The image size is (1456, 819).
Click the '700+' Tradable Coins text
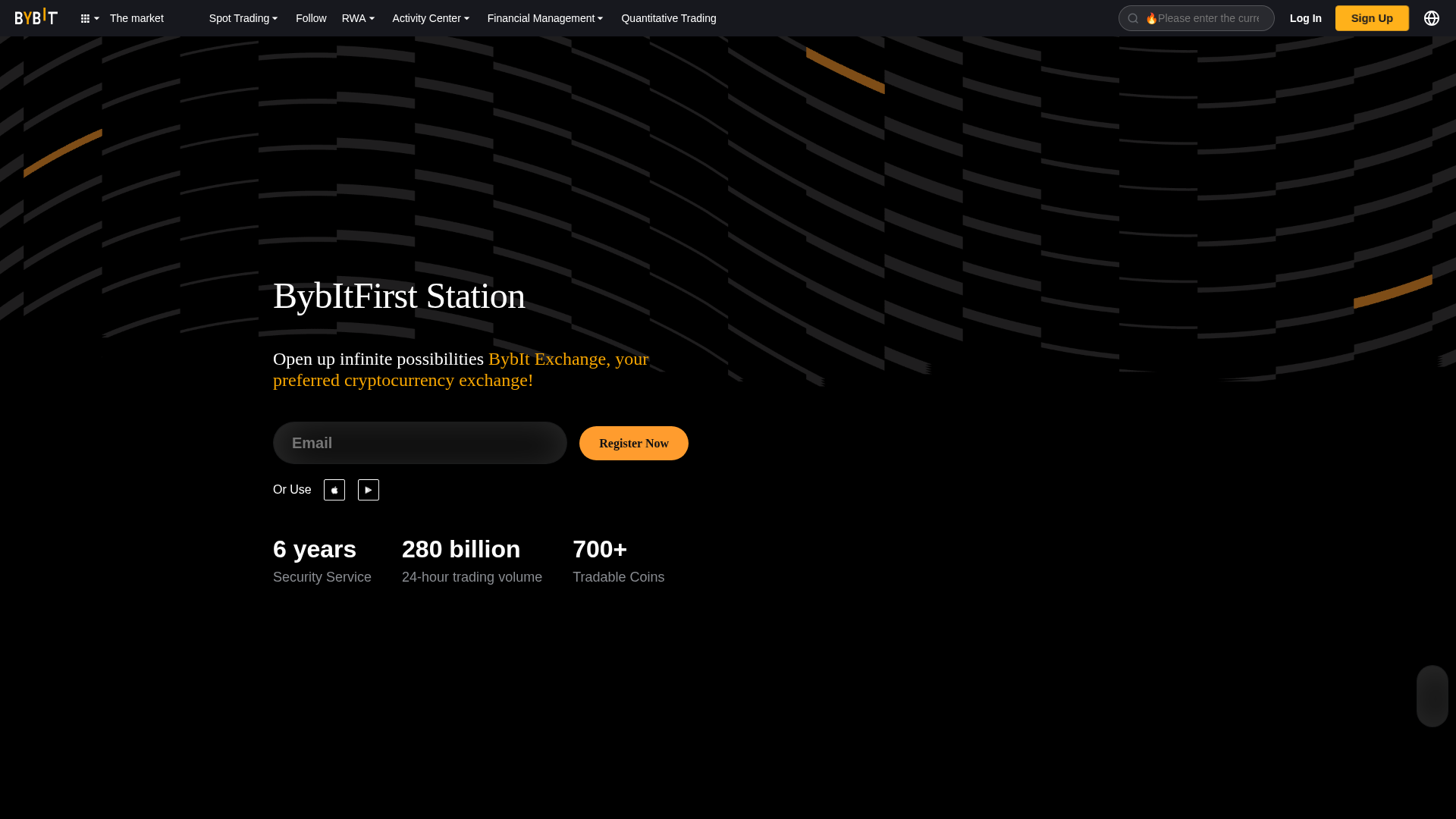tap(600, 549)
